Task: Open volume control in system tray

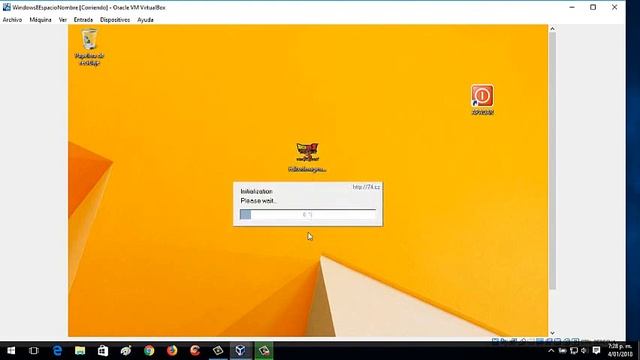Action: tap(584, 351)
